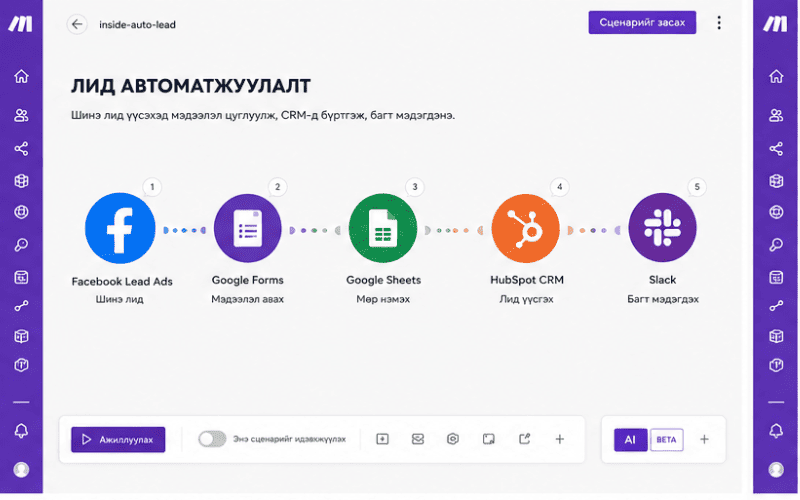
Task: Open profile avatar in the right-hand sidebar
Action: [x=776, y=469]
